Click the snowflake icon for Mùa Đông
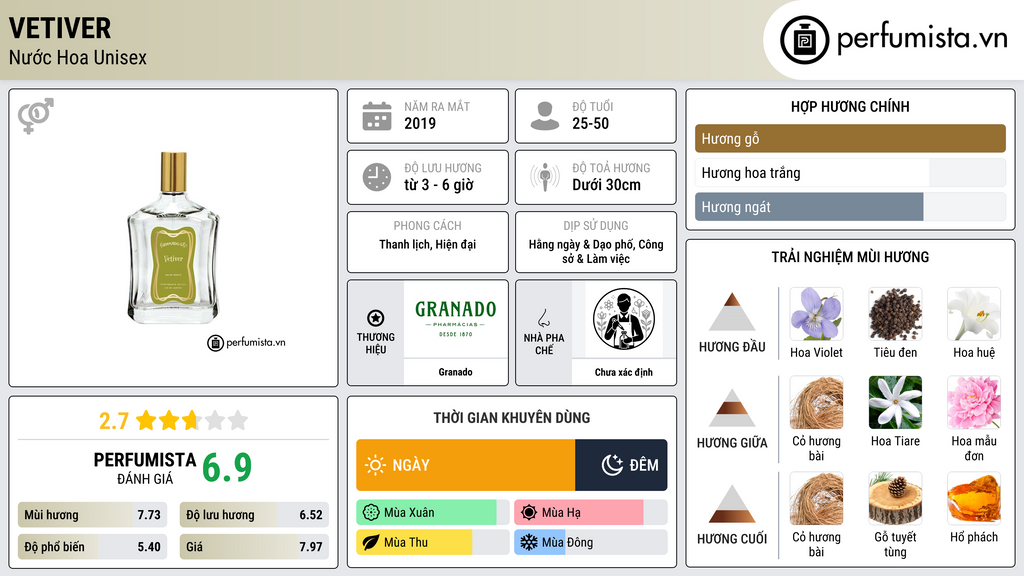The height and width of the screenshot is (576, 1024). (x=529, y=542)
